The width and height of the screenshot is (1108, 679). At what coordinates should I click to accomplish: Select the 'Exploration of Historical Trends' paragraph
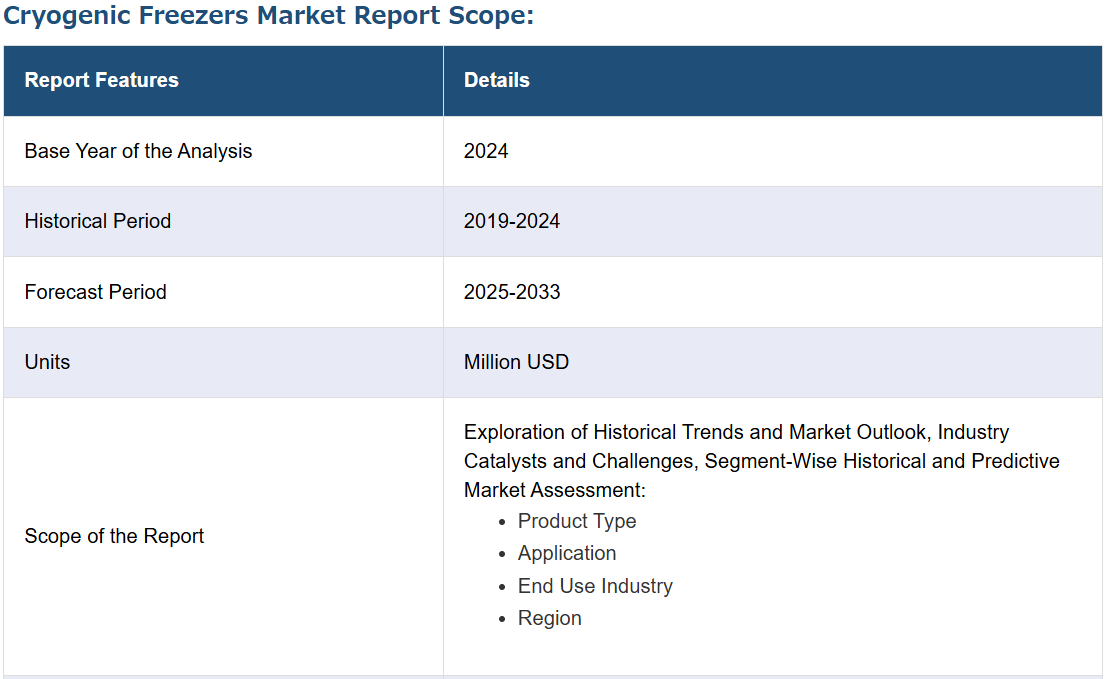pyautogui.click(x=762, y=461)
